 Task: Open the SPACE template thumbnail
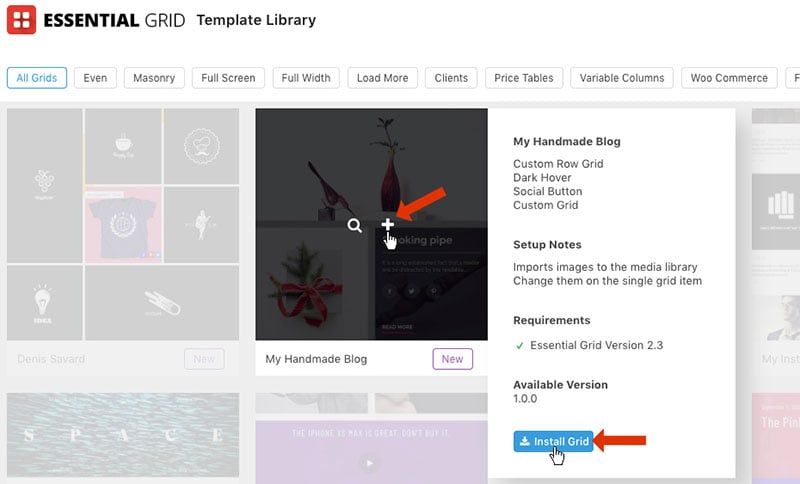[x=123, y=435]
